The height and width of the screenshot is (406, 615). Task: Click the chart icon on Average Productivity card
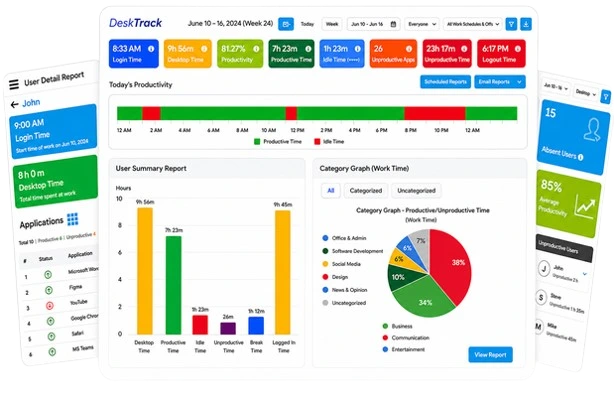(584, 206)
